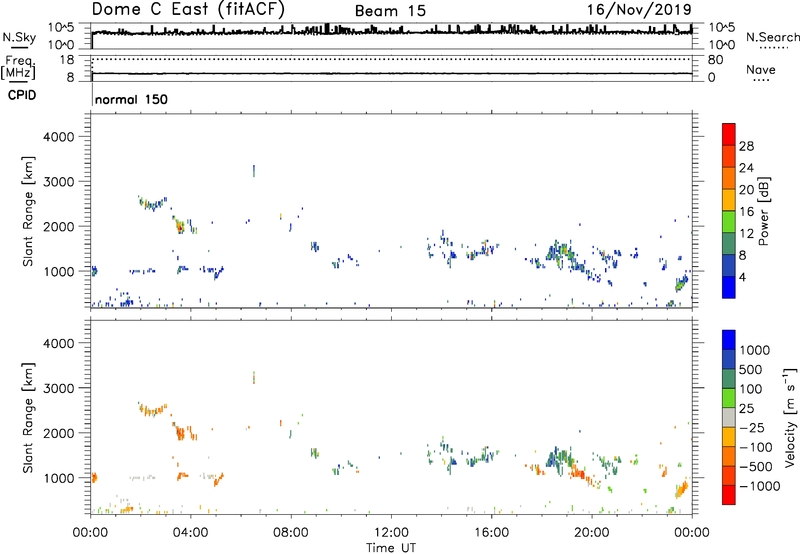Click the "Dome C East (fitACF)" plot title
Image resolution: width=800 pixels, height=554 pixels.
pyautogui.click(x=188, y=9)
